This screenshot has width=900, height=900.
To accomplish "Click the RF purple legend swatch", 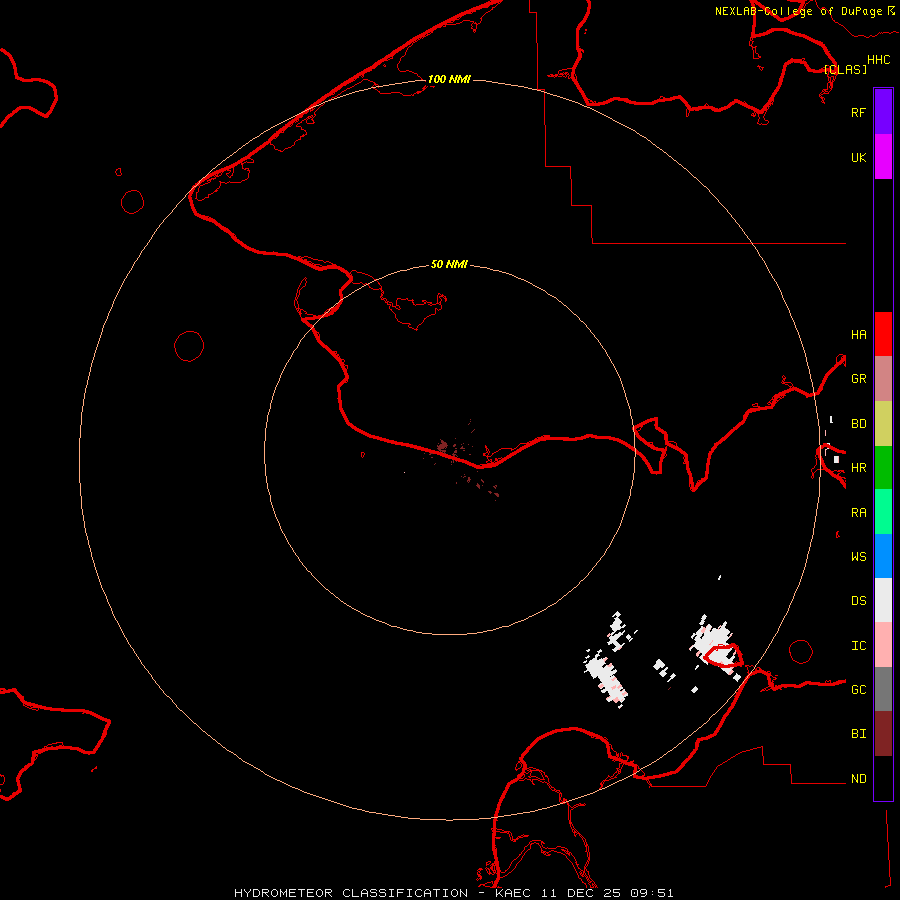I will coord(883,112).
